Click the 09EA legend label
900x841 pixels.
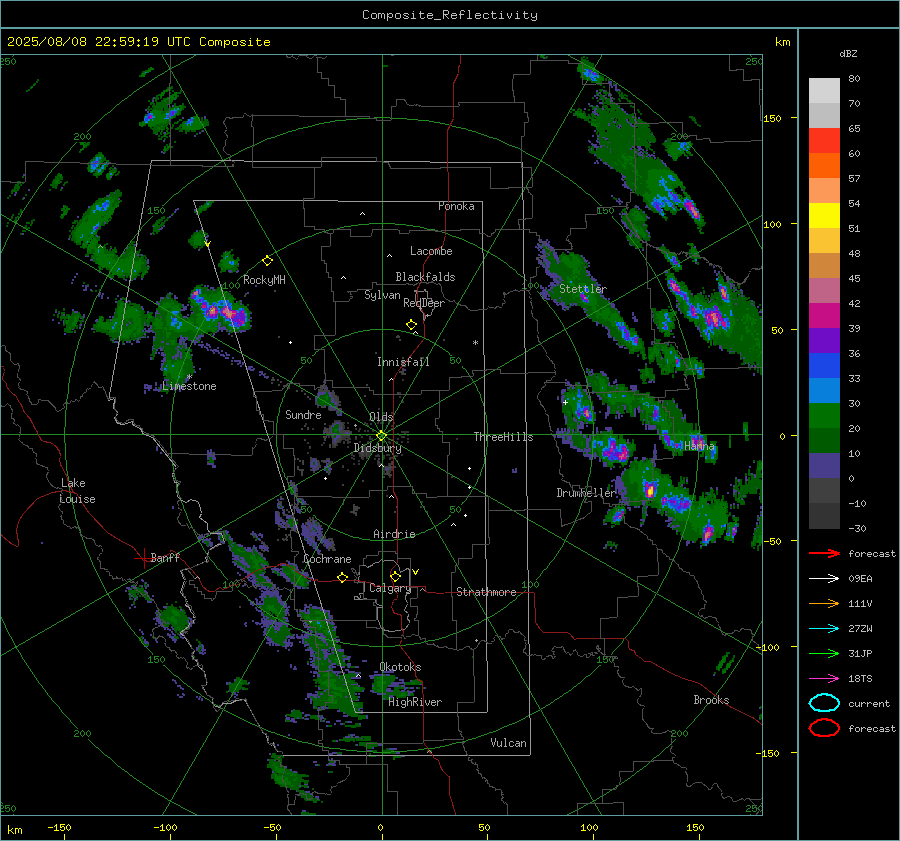point(860,579)
